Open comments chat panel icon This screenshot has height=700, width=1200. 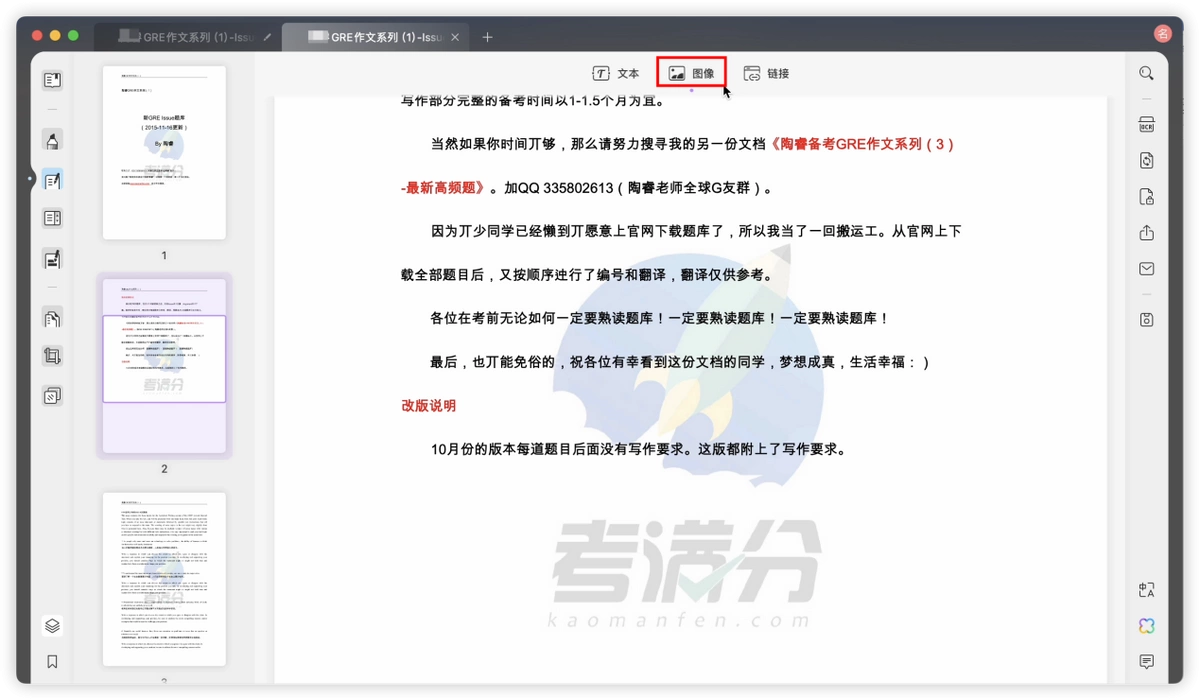(1146, 662)
